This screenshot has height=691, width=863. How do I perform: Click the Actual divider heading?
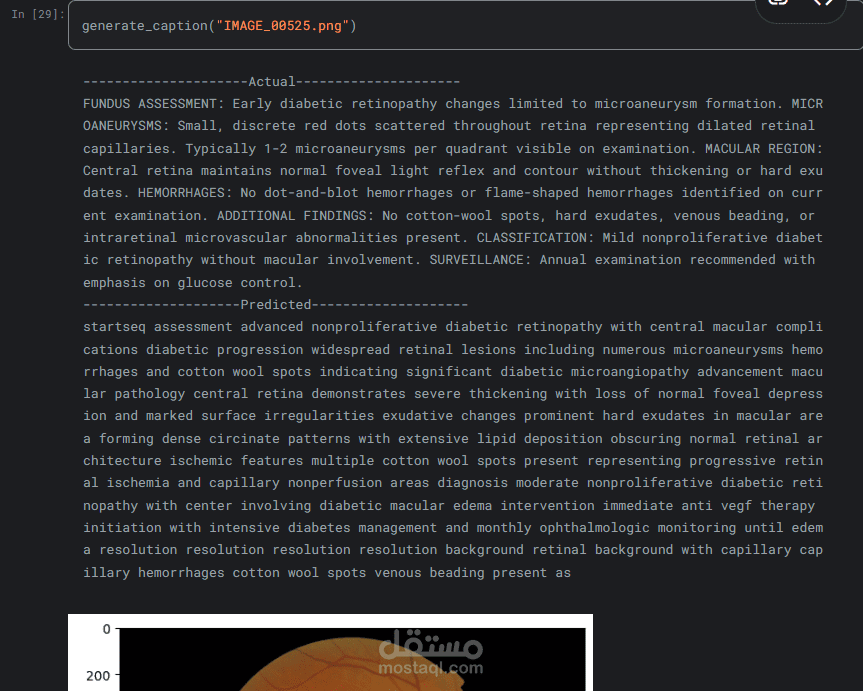pos(271,81)
